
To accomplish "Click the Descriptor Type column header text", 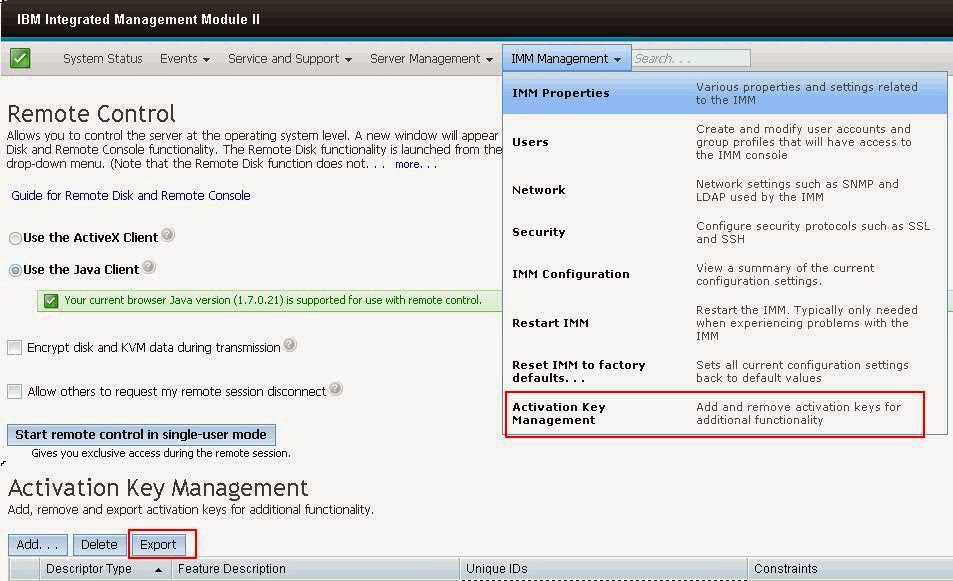I will pyautogui.click(x=89, y=569).
